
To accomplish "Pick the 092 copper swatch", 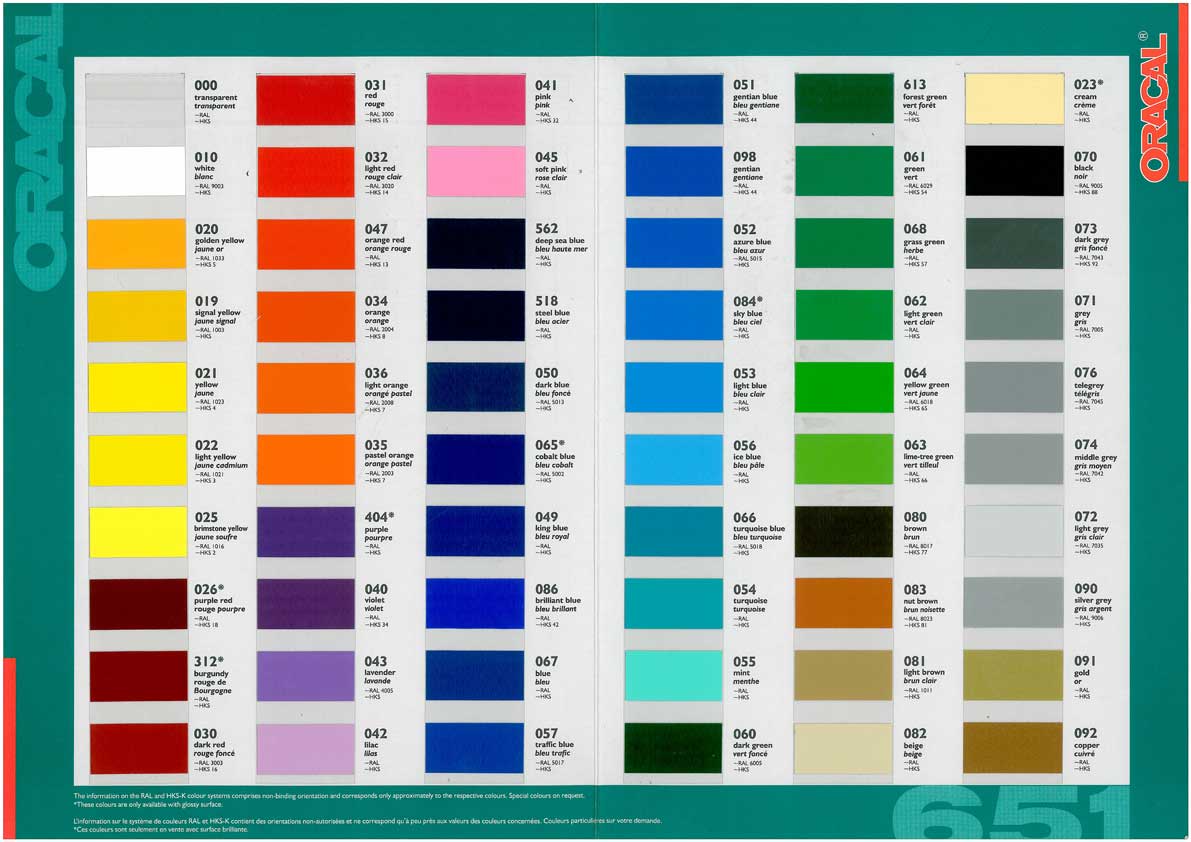I will click(x=1014, y=748).
